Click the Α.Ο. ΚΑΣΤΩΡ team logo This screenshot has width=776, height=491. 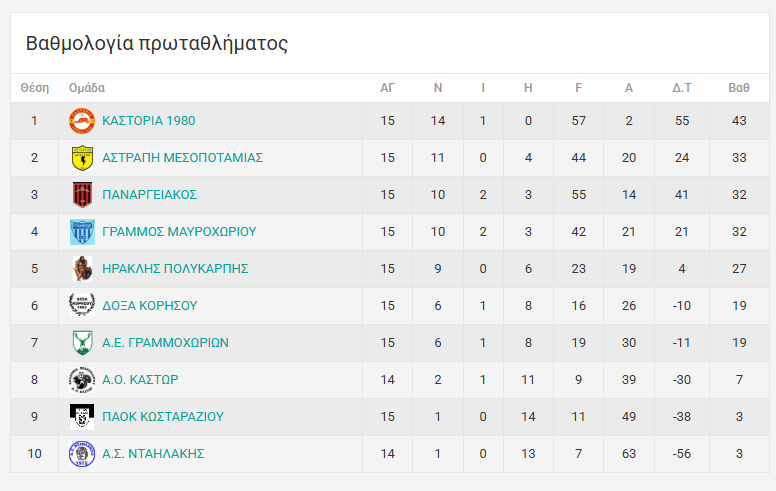point(82,380)
